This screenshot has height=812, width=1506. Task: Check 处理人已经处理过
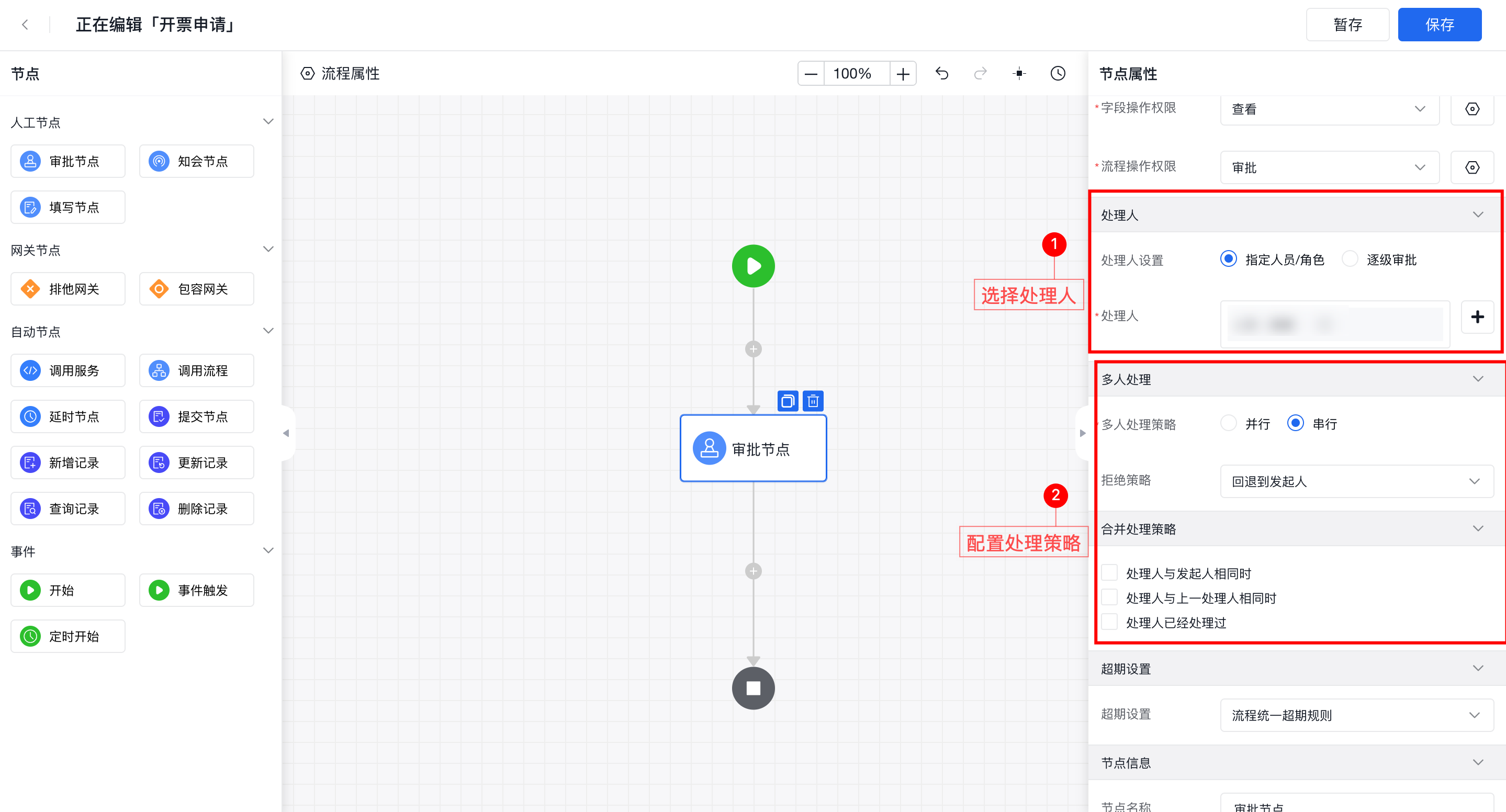(1109, 622)
